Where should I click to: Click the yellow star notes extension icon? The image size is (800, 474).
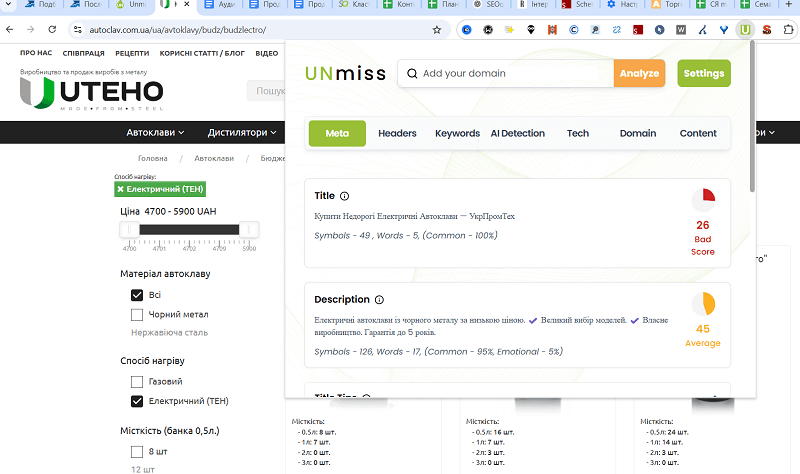[x=509, y=30]
